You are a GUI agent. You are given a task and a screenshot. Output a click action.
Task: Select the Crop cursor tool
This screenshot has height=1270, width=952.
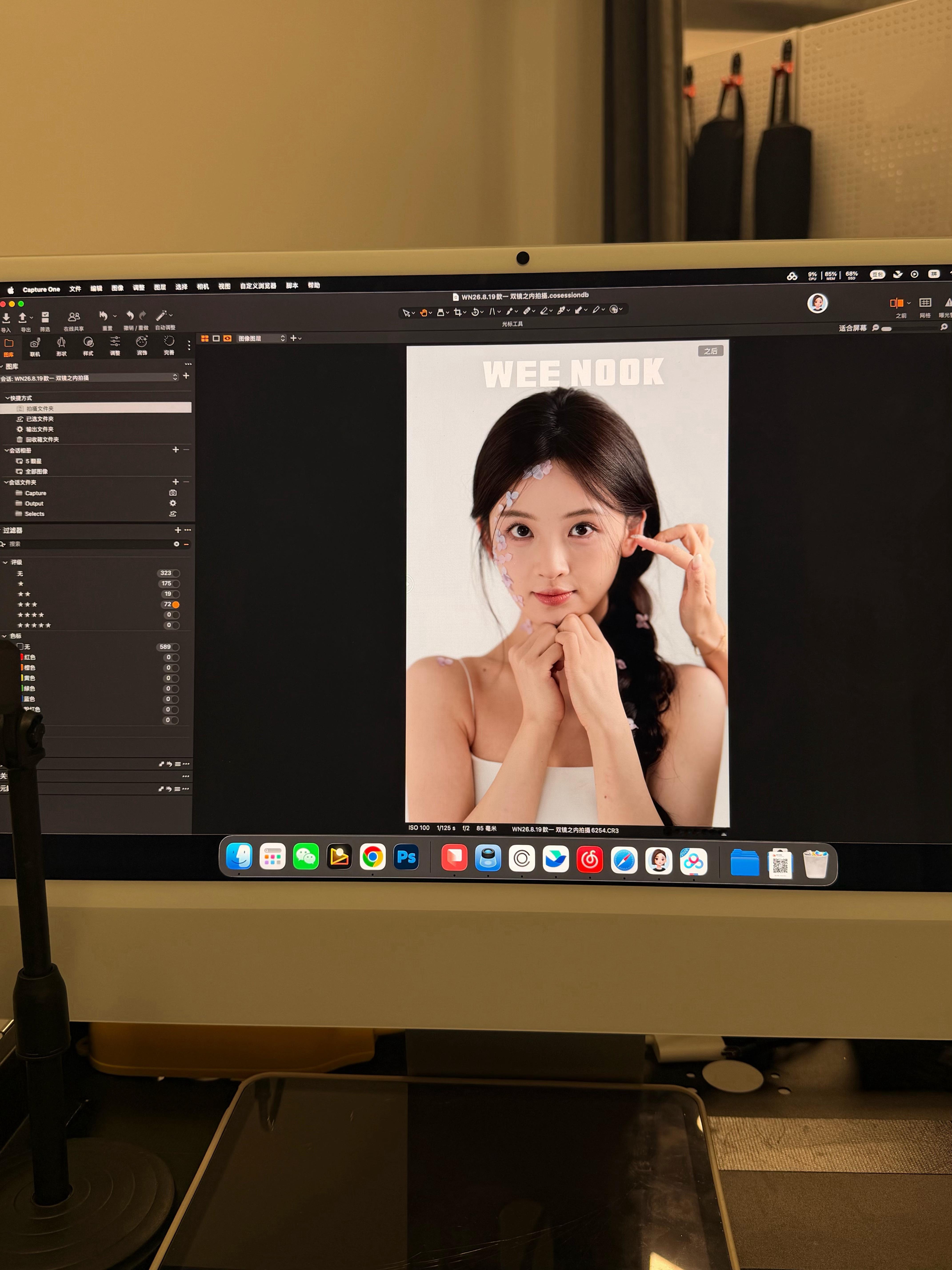click(x=457, y=312)
